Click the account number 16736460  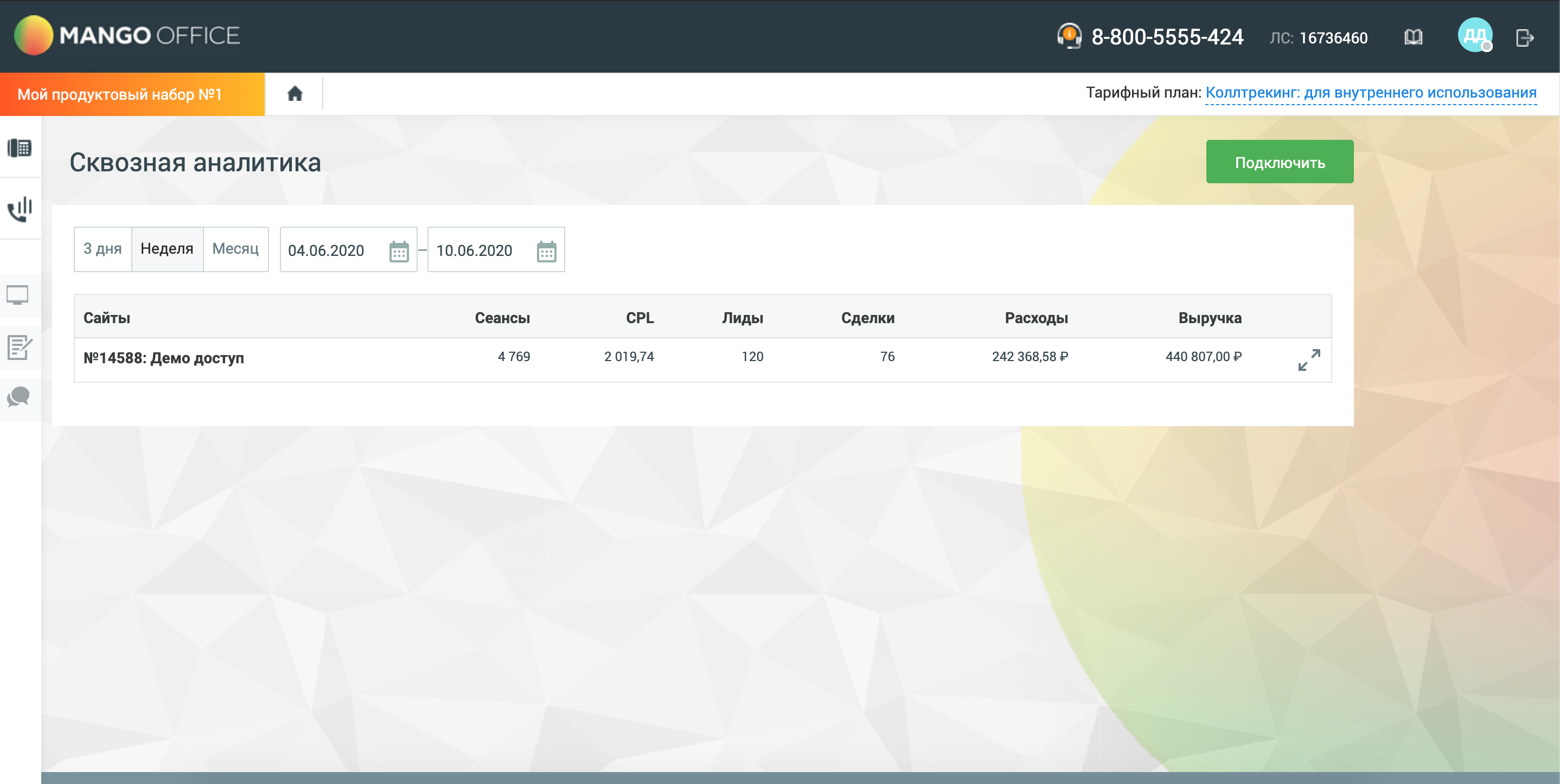pos(1333,38)
